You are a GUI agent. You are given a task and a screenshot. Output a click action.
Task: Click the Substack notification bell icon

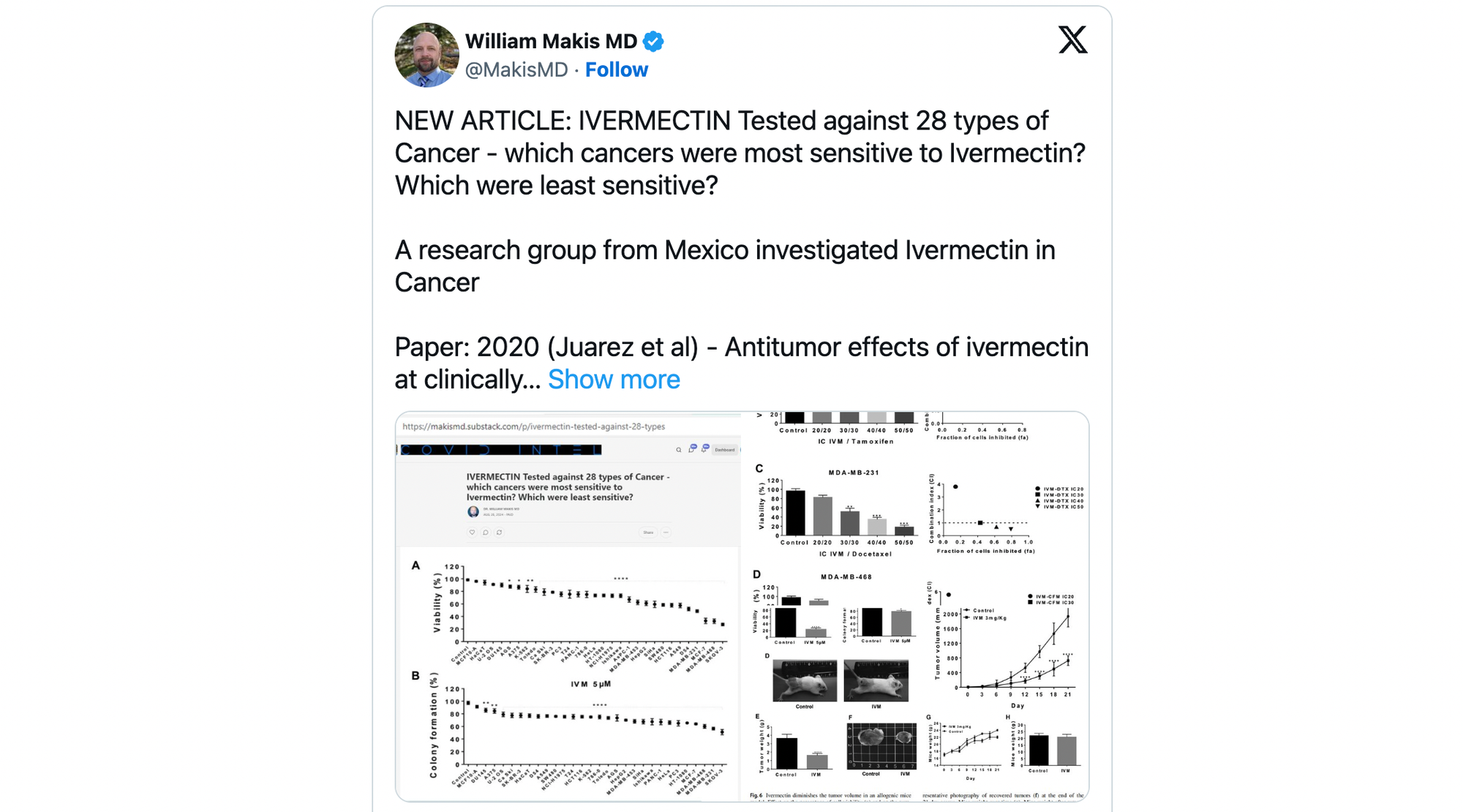pos(705,448)
